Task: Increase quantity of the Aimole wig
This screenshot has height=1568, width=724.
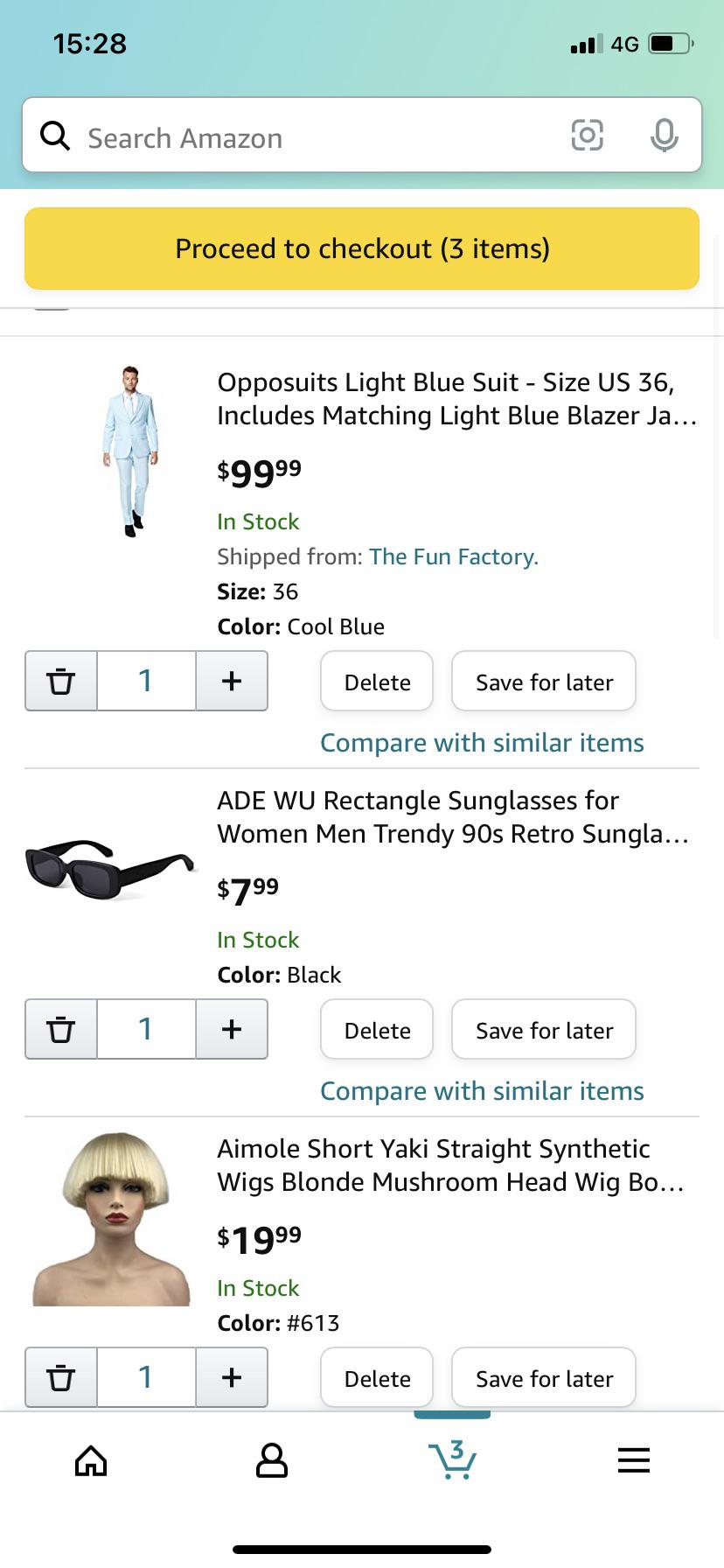Action: [x=231, y=1376]
